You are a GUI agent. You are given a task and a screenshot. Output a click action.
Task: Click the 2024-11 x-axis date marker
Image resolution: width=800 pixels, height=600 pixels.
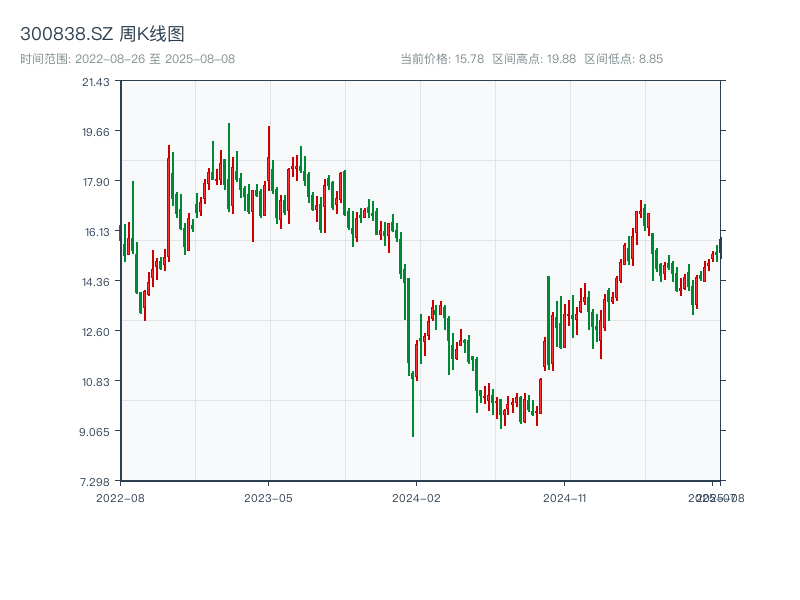(564, 497)
